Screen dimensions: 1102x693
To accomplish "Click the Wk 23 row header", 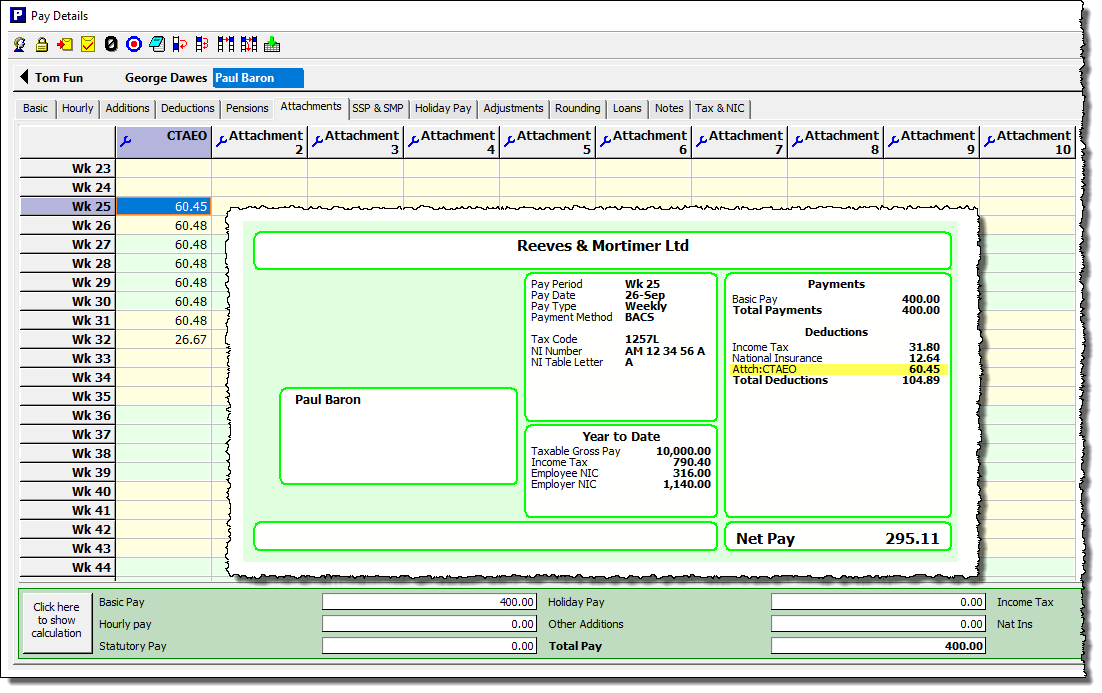I will tap(68, 169).
